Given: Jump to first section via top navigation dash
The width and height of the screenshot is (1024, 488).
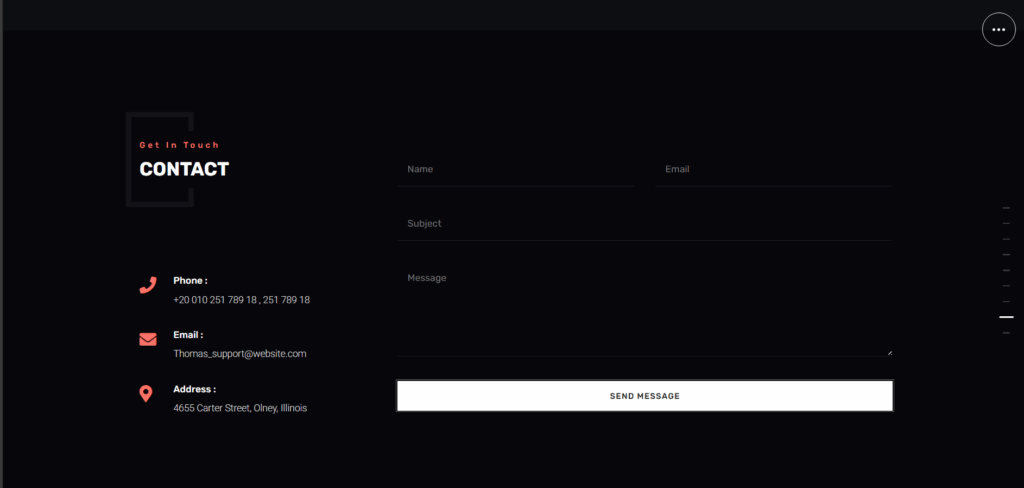Looking at the screenshot, I should pos(1006,208).
